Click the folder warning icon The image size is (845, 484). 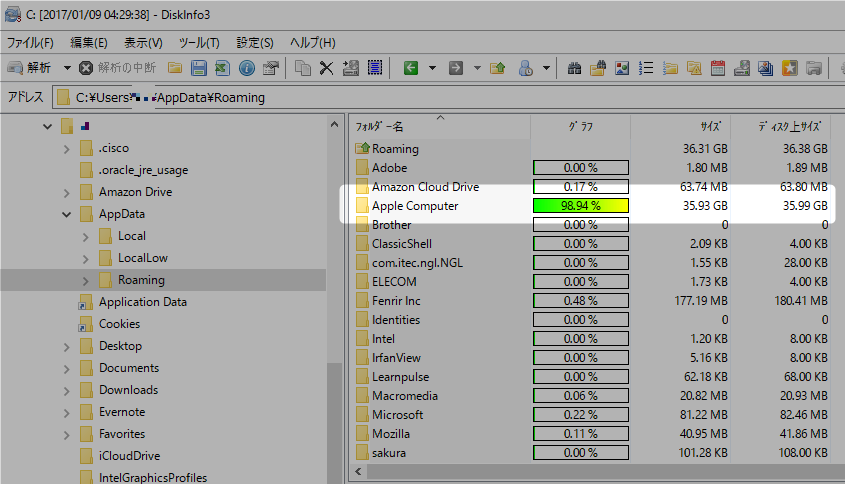[x=694, y=68]
